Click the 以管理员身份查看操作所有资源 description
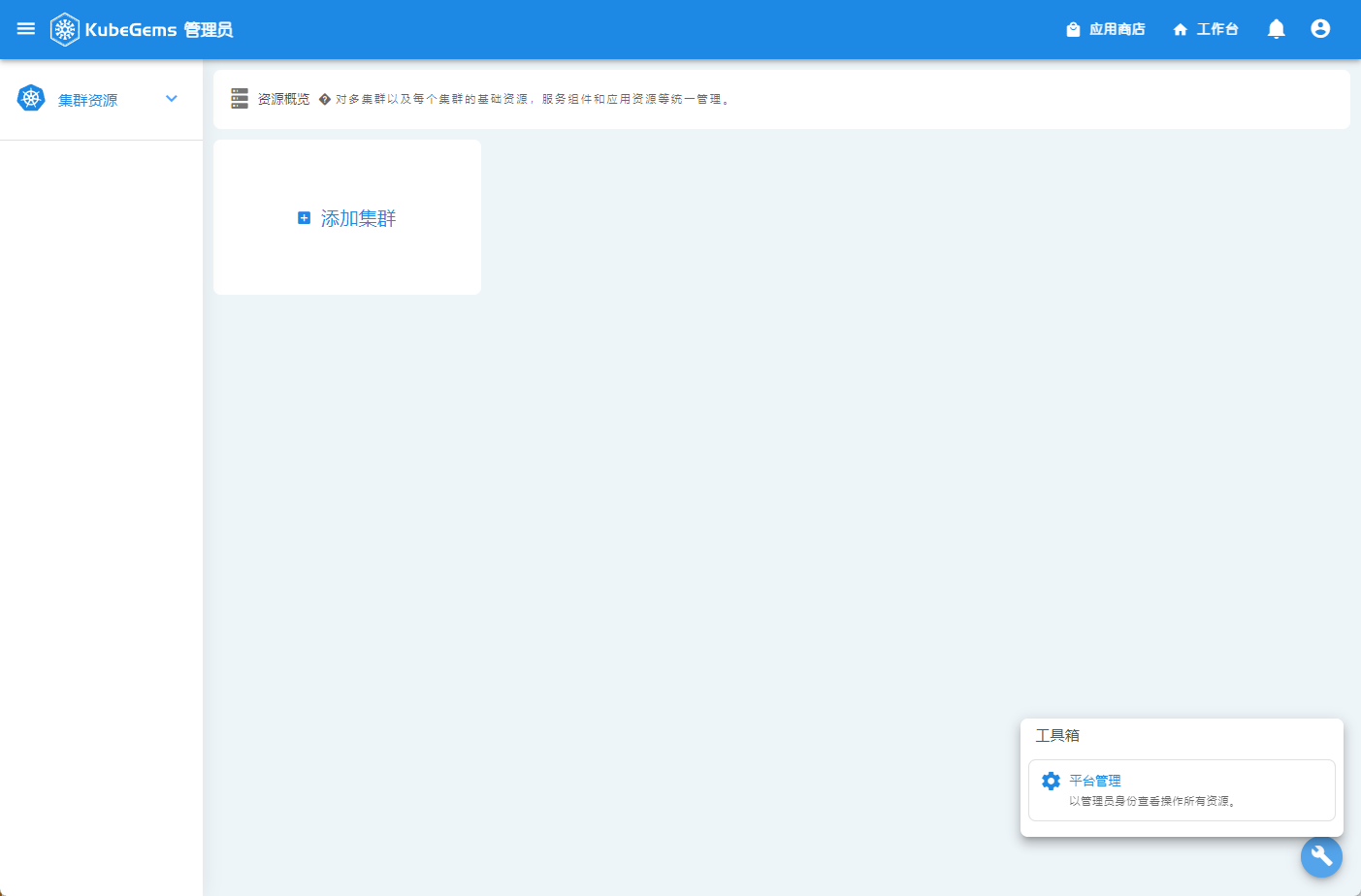Viewport: 1361px width, 896px height. pyautogui.click(x=1152, y=801)
